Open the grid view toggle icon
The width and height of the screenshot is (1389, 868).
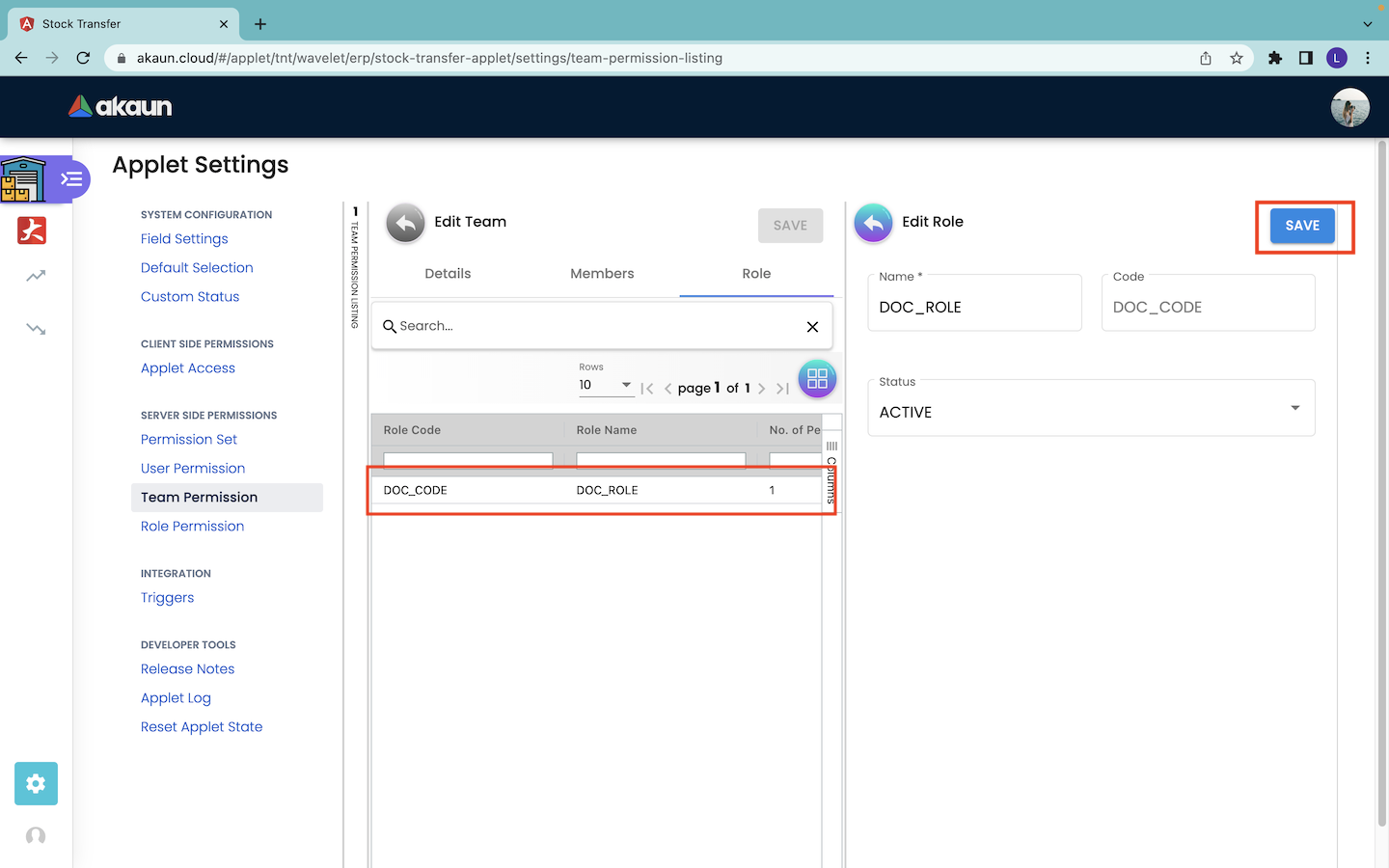pos(817,379)
